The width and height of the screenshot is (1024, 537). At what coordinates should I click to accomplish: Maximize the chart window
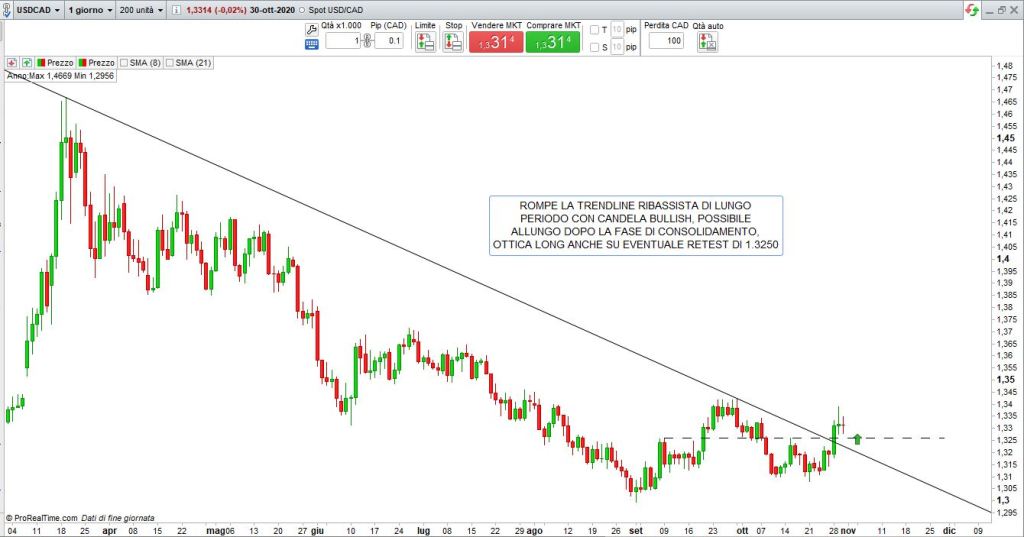pyautogui.click(x=1002, y=10)
